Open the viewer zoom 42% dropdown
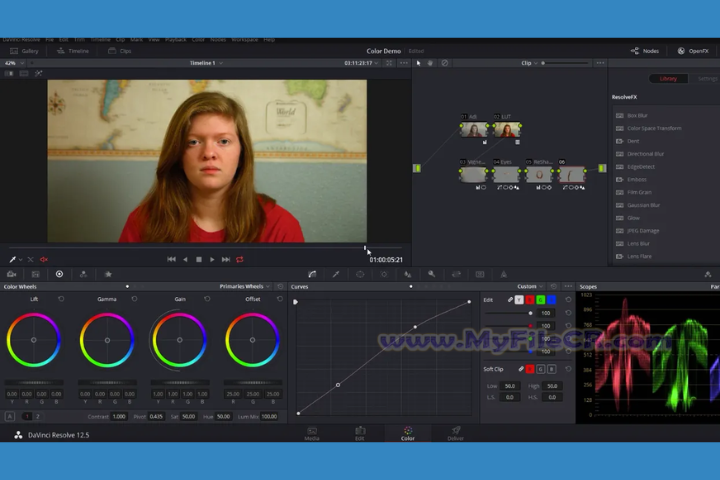Viewport: 720px width, 480px height. [x=14, y=63]
